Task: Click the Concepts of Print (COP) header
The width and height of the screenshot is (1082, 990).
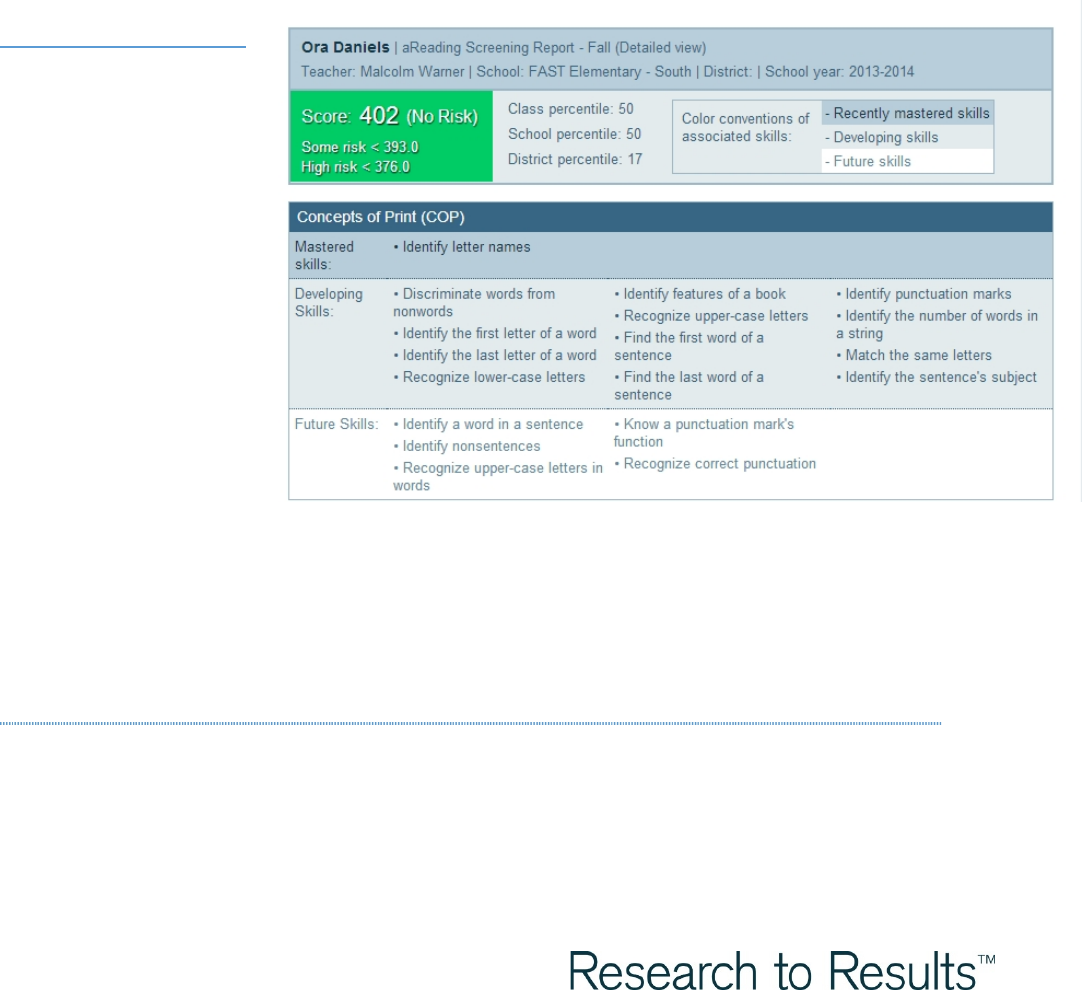Action: click(x=670, y=217)
